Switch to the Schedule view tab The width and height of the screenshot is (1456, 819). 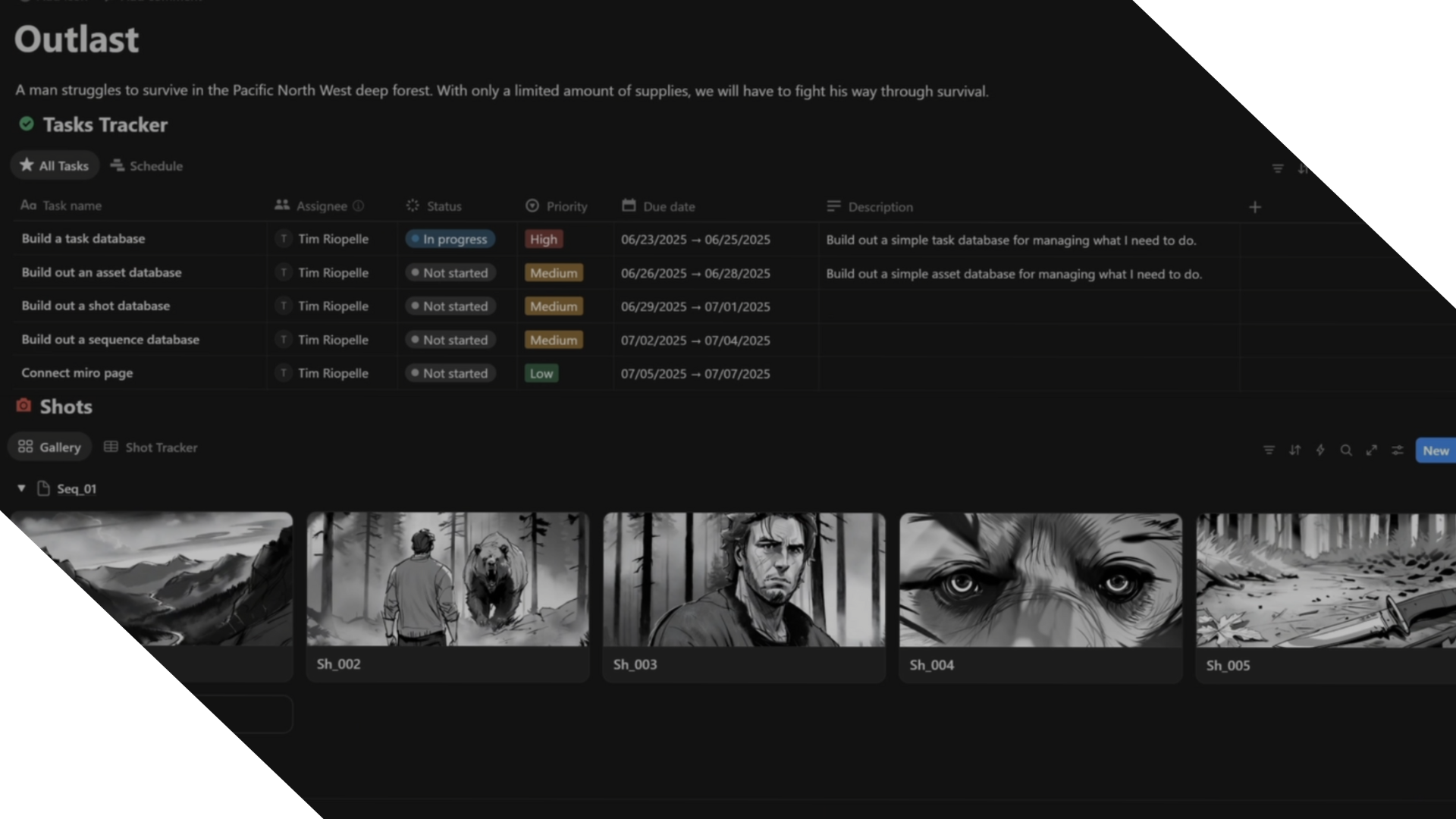point(147,165)
